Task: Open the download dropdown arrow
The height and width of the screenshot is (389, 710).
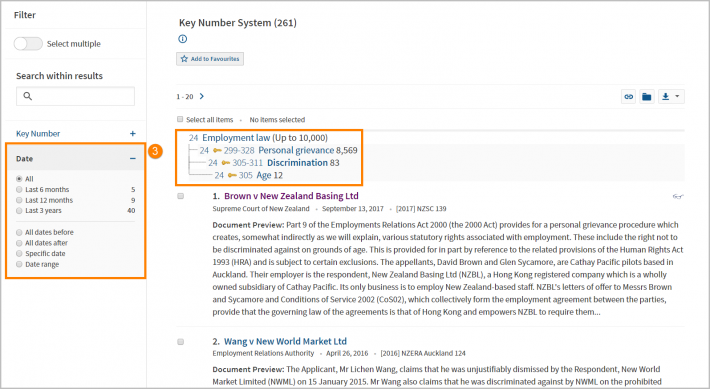Action: 677,96
